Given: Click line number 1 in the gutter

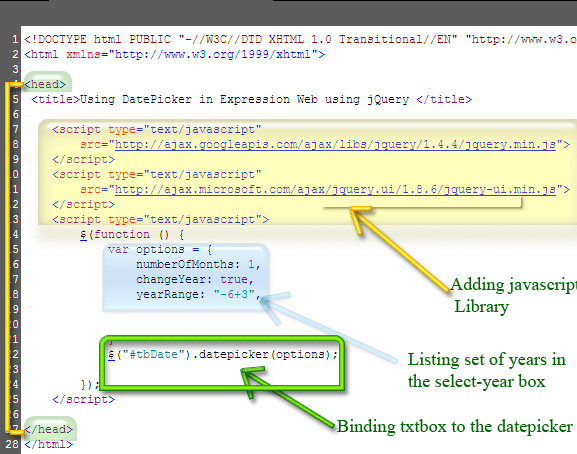Looking at the screenshot, I should click(15, 39).
